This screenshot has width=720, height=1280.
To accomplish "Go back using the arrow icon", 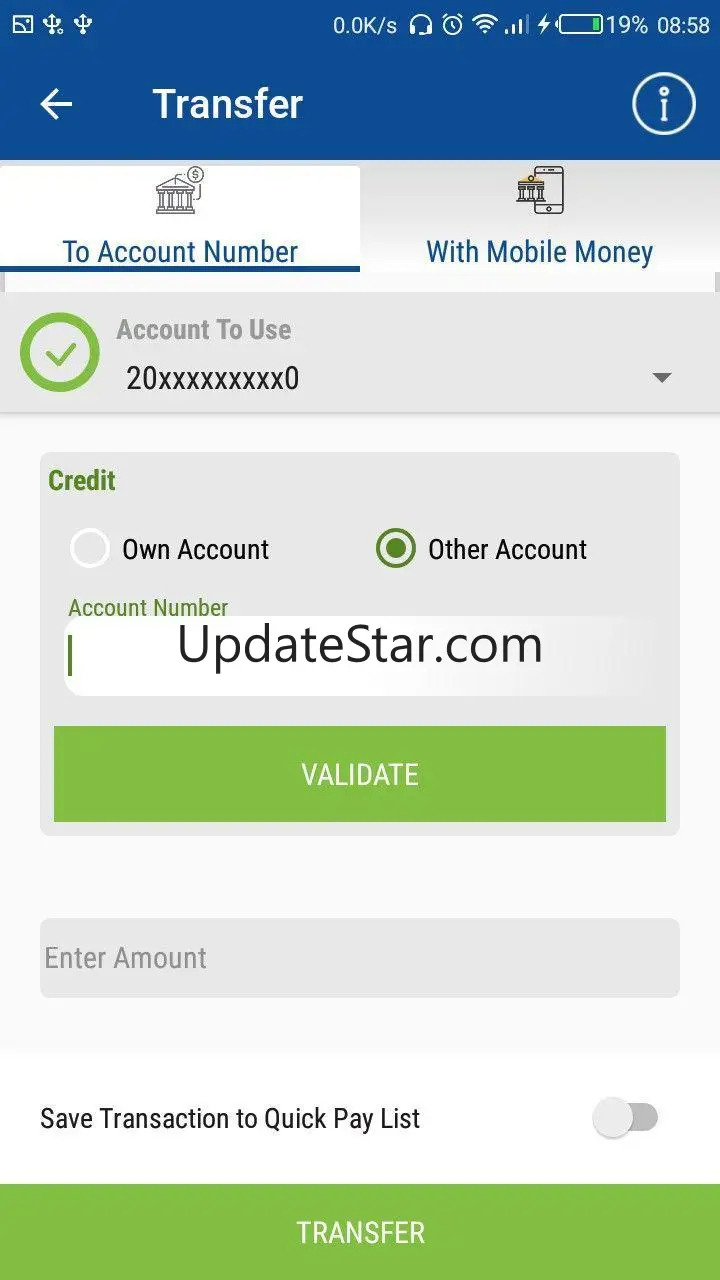I will 56,104.
